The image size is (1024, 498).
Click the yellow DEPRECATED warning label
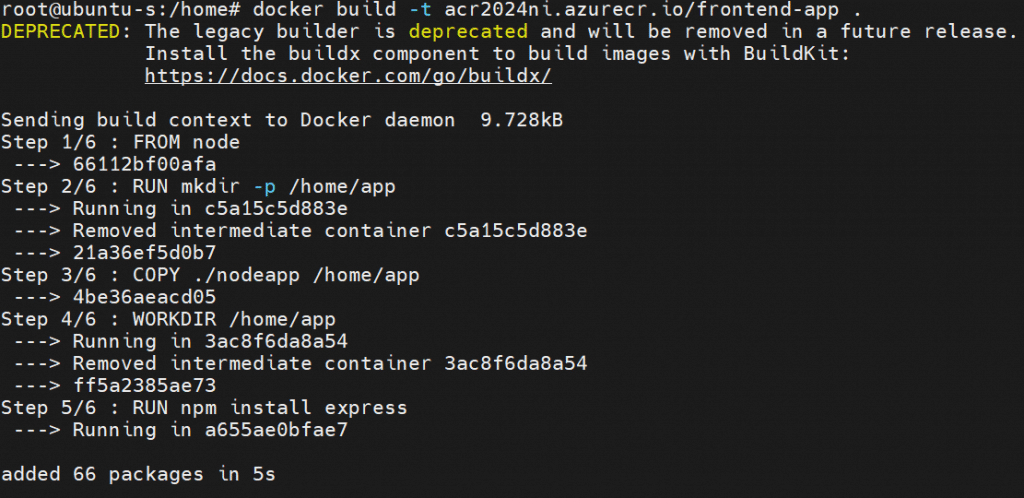tap(66, 32)
